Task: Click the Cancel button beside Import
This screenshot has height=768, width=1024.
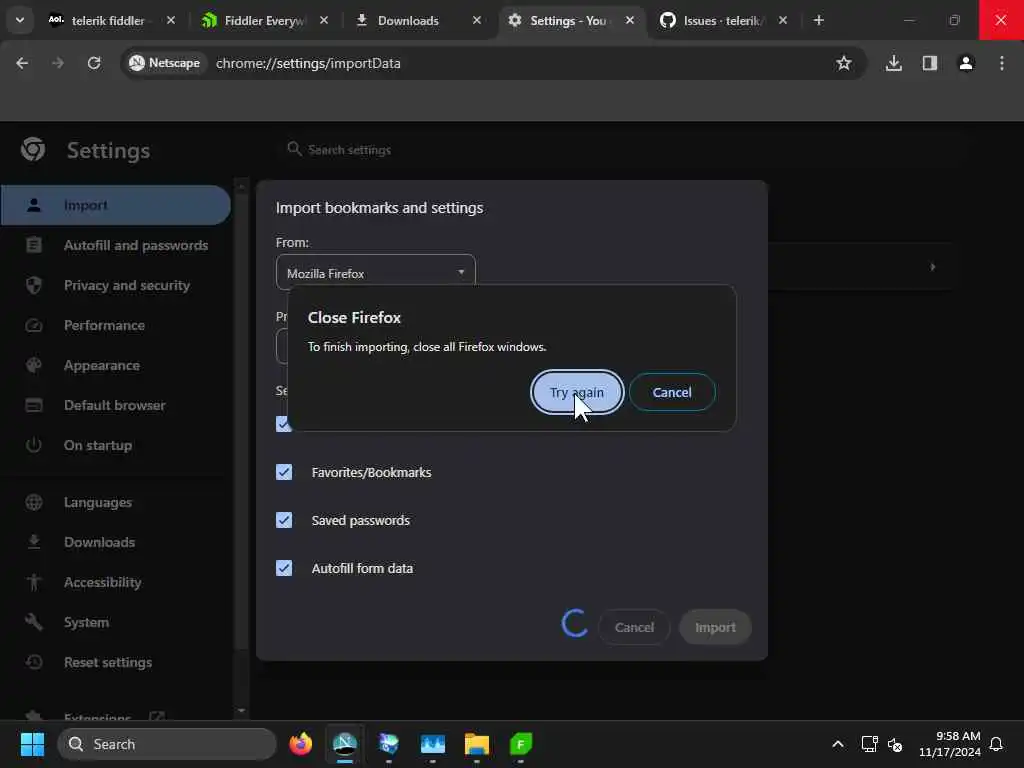Action: (634, 627)
